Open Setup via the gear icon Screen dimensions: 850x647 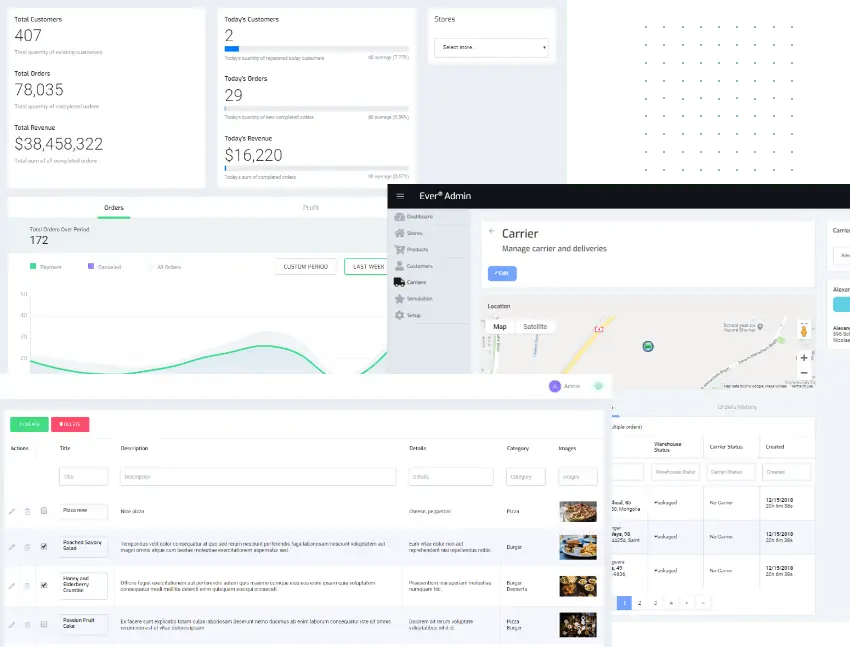pyautogui.click(x=400, y=315)
